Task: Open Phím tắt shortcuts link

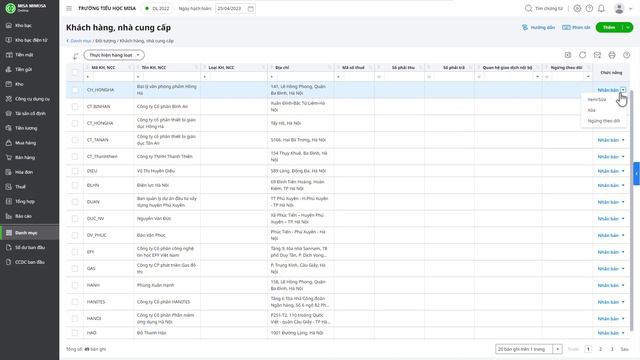Action: (576, 27)
